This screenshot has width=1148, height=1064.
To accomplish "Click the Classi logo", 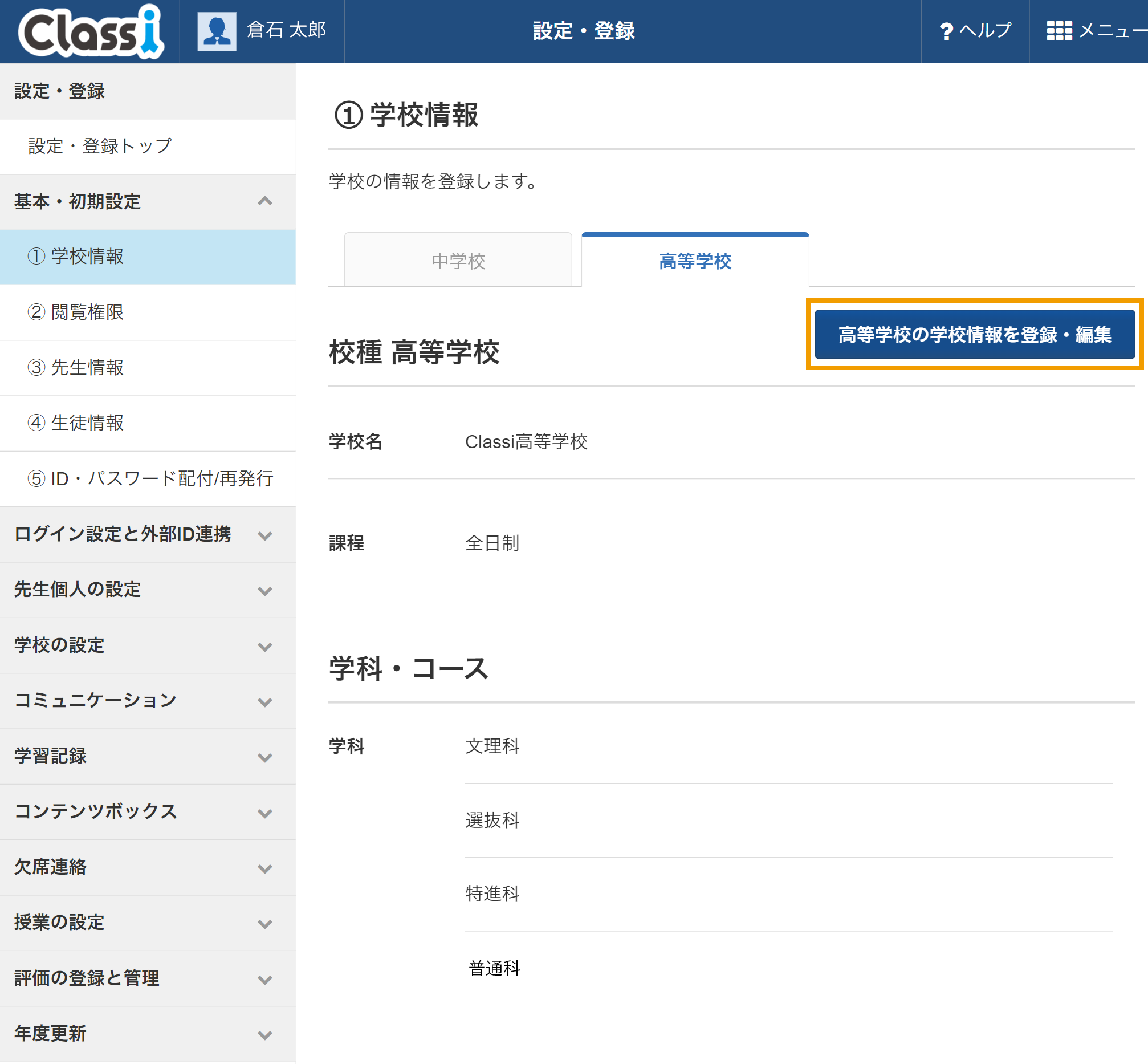I will tap(91, 31).
